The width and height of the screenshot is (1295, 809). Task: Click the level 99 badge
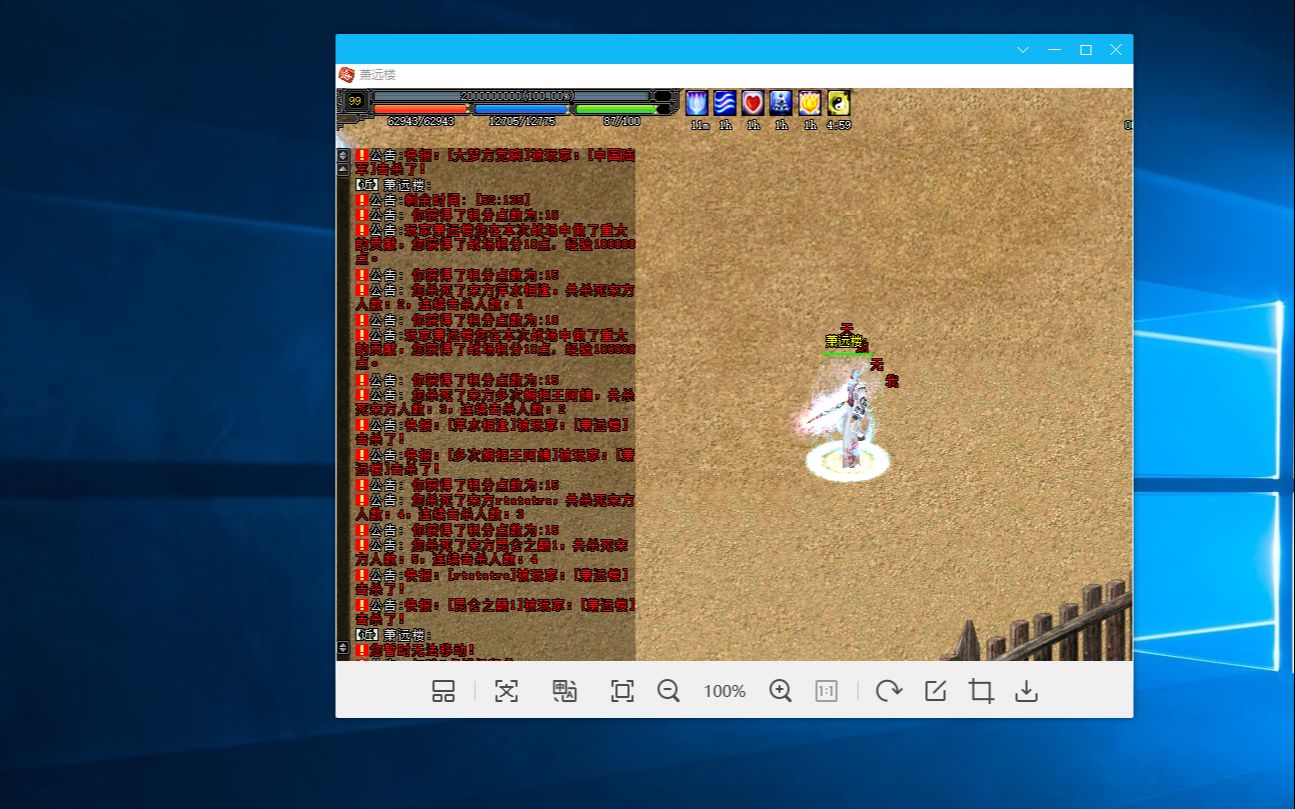tap(355, 100)
